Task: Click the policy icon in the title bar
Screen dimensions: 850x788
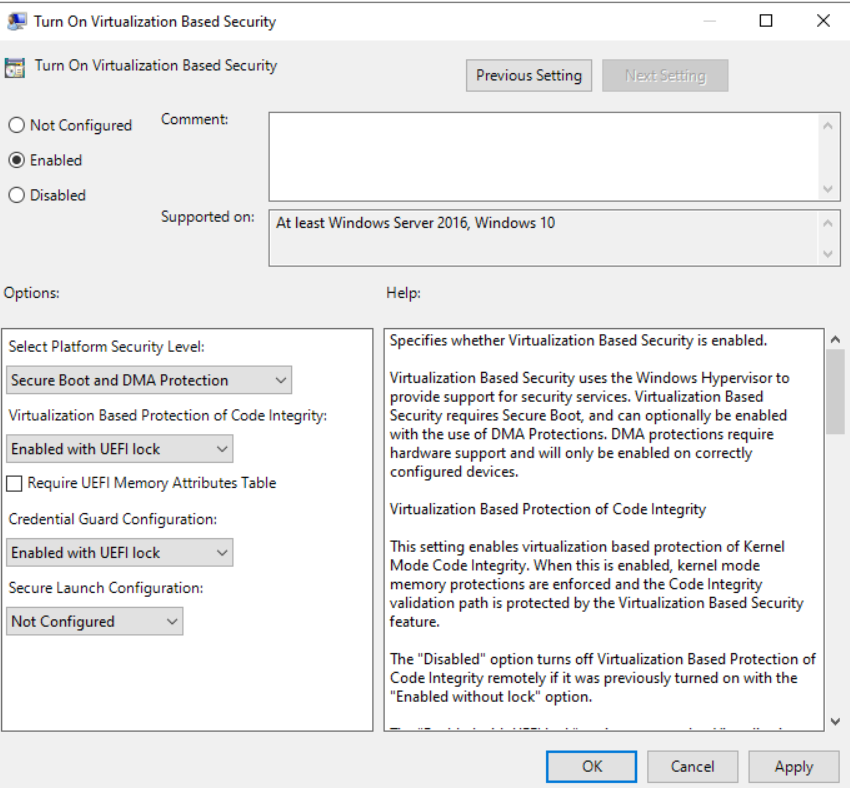Action: pyautogui.click(x=17, y=21)
